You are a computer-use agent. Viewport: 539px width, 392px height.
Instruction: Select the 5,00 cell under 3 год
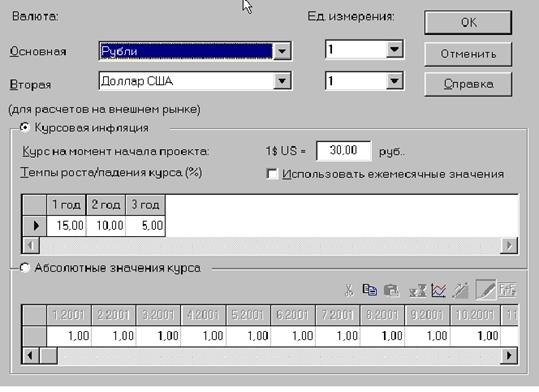pos(146,226)
